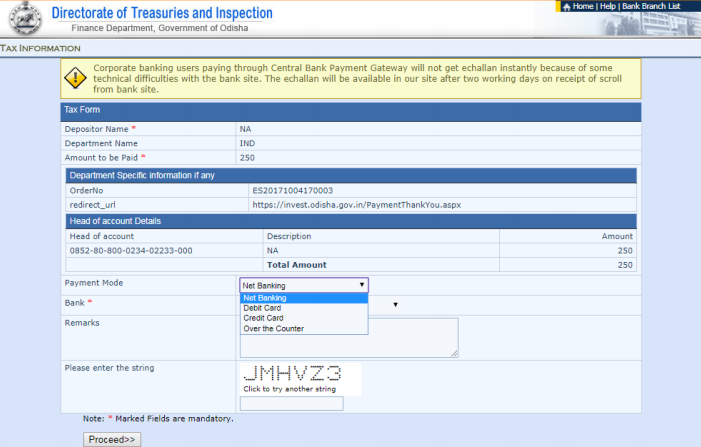Open the Help link in header
The width and height of the screenshot is (701, 447).
(x=607, y=7)
